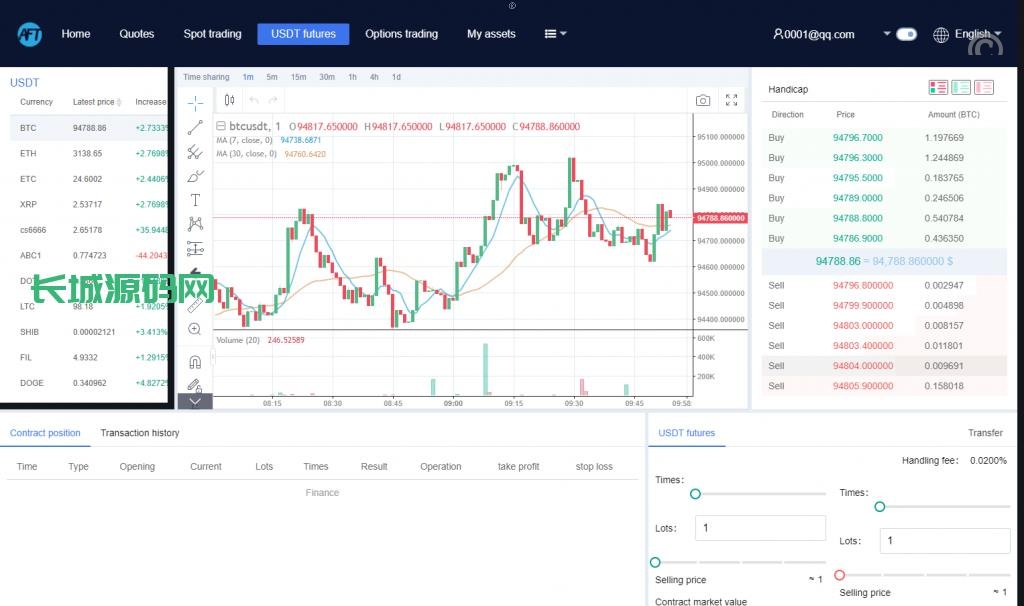Enable the magnet snap tool
The height and width of the screenshot is (606, 1024).
[x=195, y=362]
